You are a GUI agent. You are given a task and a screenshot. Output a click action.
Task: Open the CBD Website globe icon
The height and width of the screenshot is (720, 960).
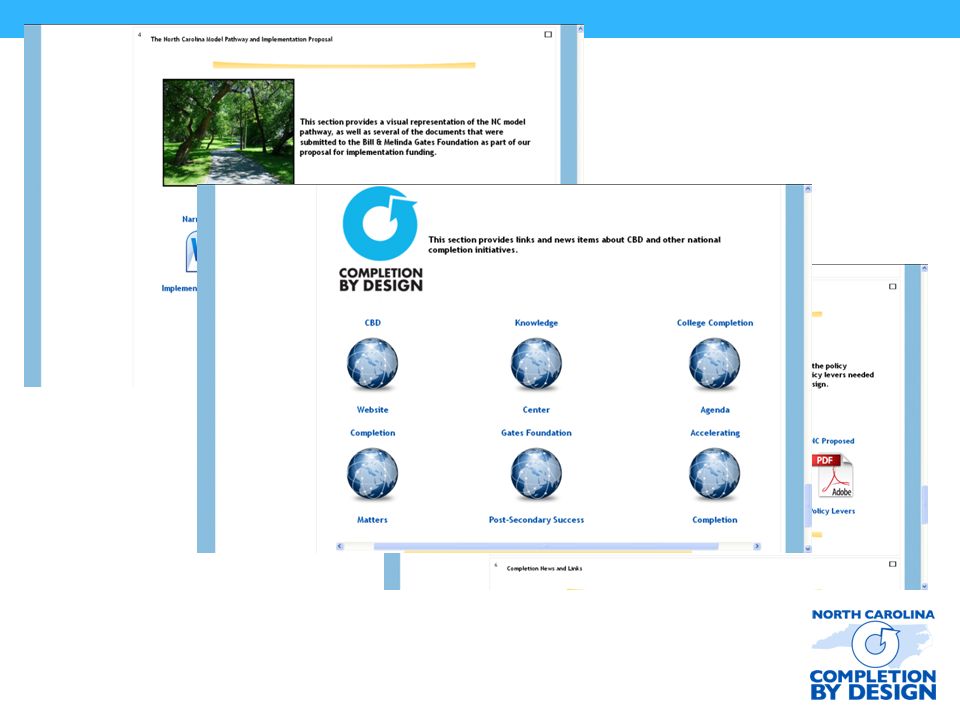(372, 364)
